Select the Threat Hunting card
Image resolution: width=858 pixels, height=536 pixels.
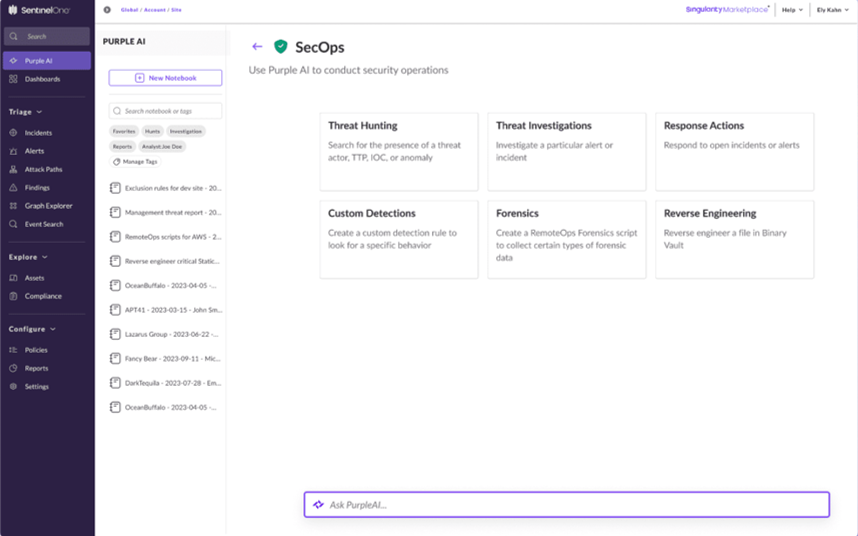399,152
